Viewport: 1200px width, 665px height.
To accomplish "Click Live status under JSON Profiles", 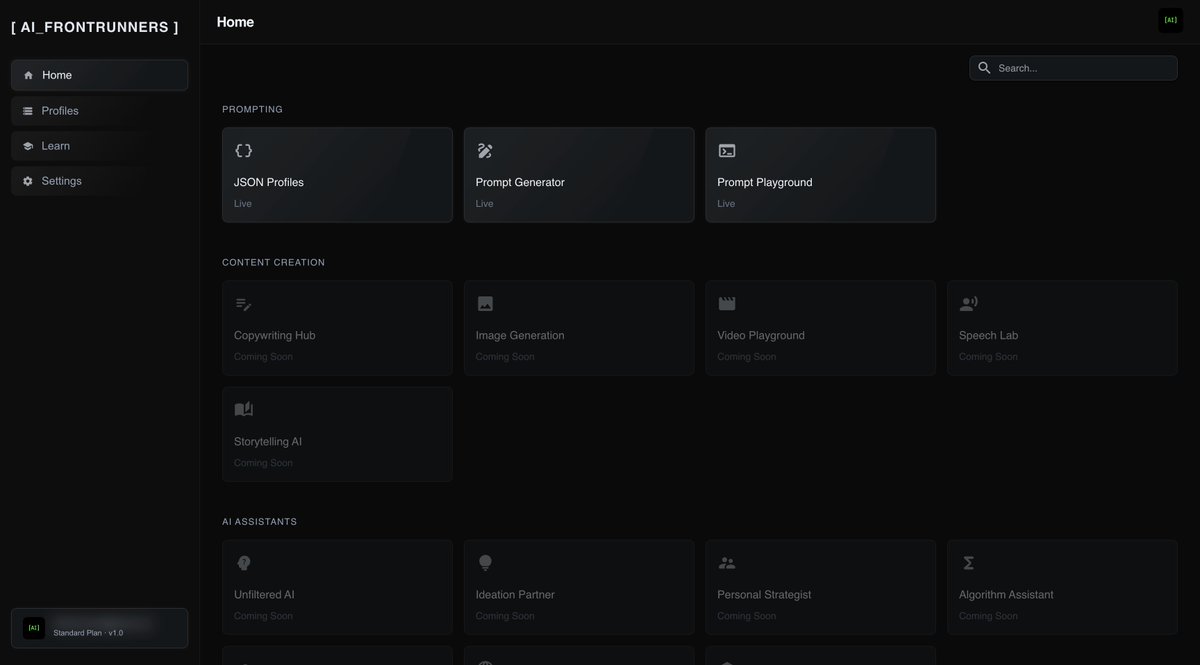I will pos(243,204).
